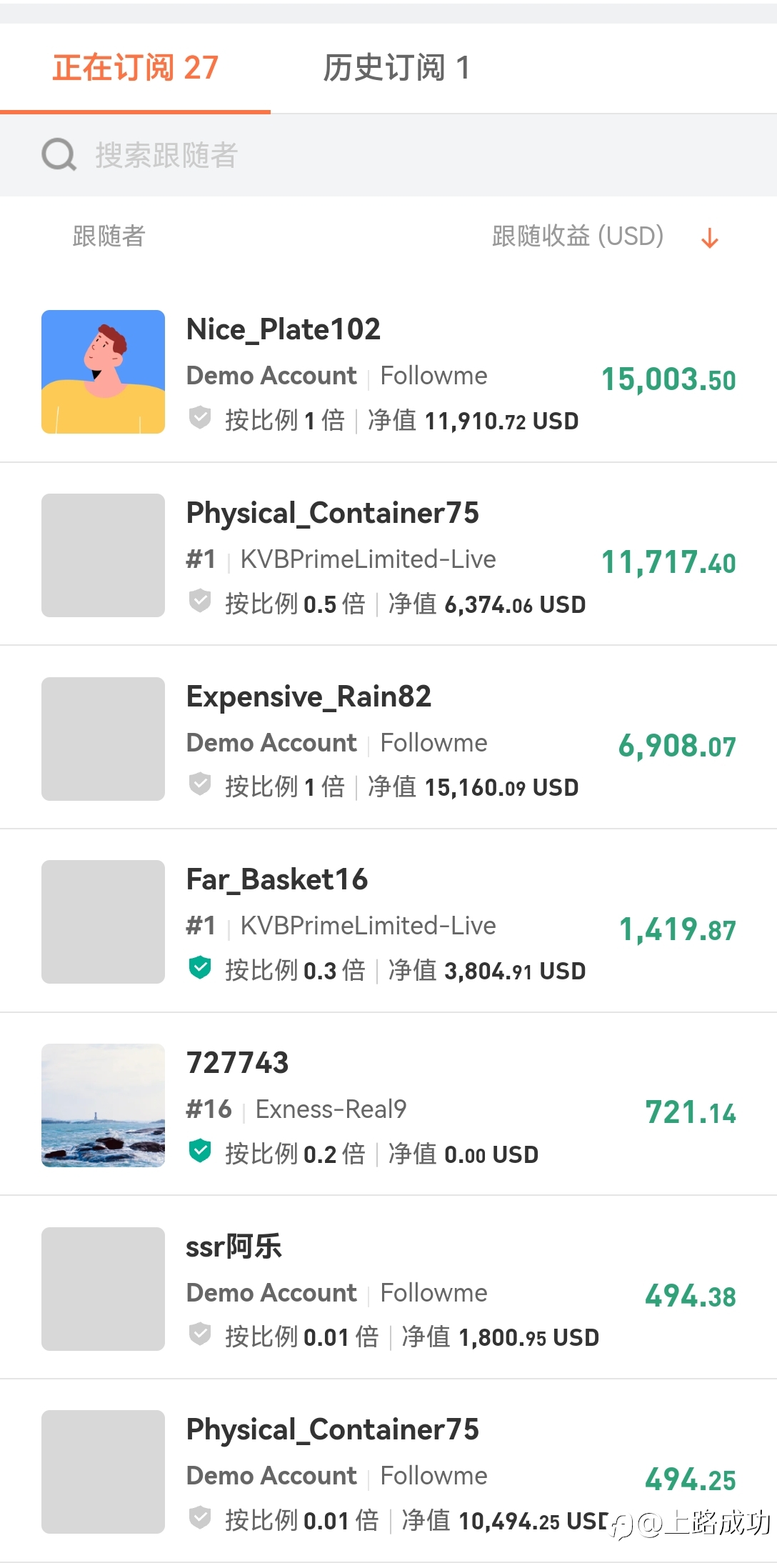Image resolution: width=777 pixels, height=1568 pixels.
Task: Click the green verified shield for Far_Basket16
Action: (200, 968)
